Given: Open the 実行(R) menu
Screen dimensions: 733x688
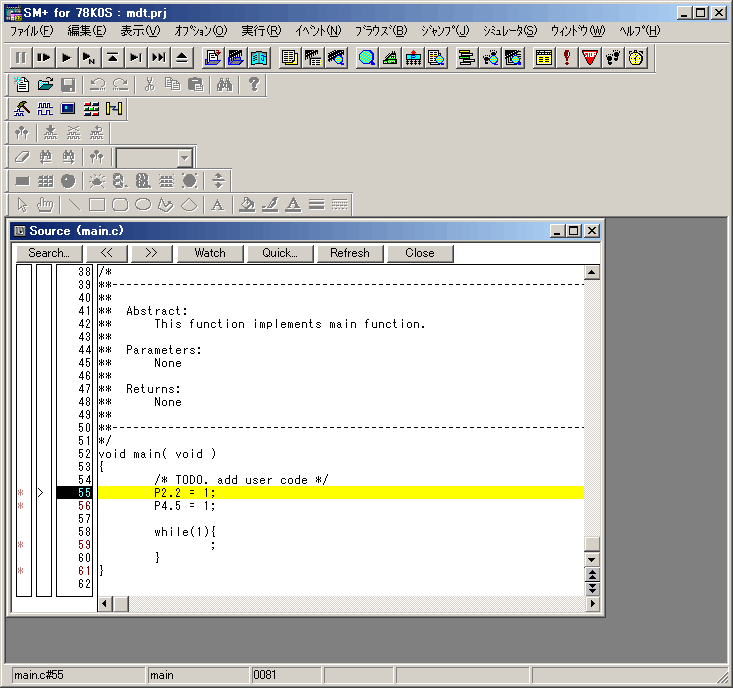Looking at the screenshot, I should [261, 31].
